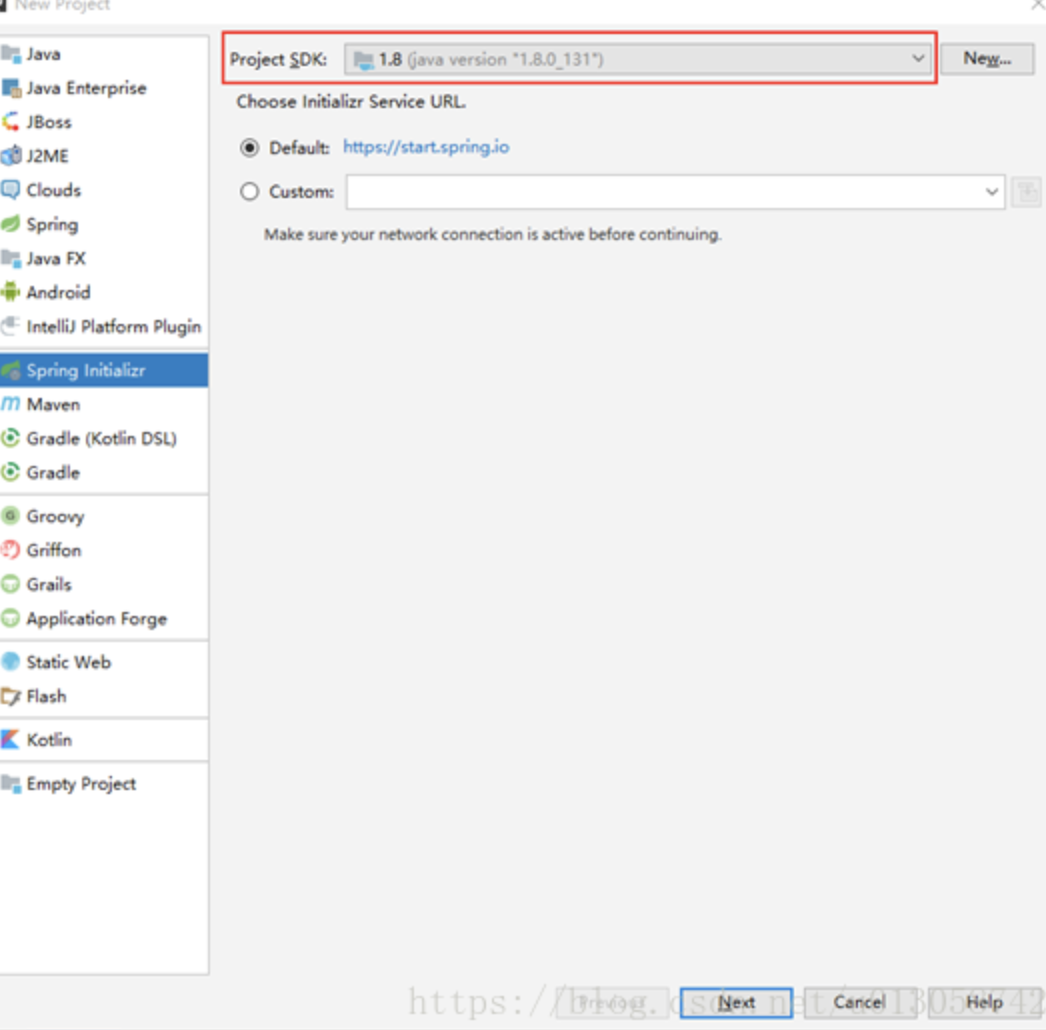Viewport: 1046px width, 1030px height.
Task: Click the Spring leaf icon
Action: (x=10, y=224)
